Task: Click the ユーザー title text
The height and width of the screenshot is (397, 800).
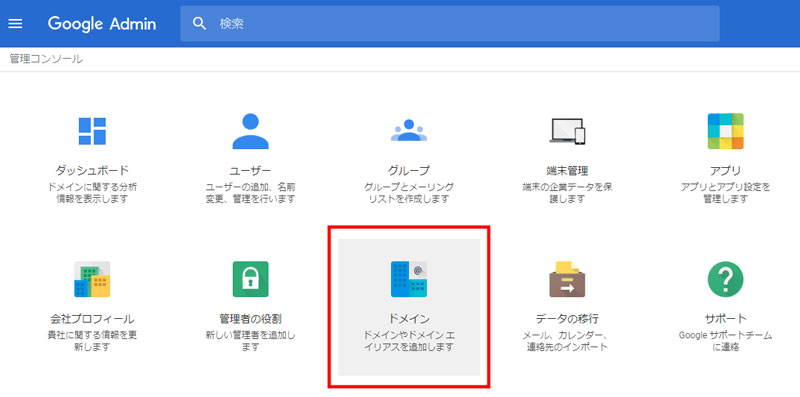Action: tap(251, 170)
